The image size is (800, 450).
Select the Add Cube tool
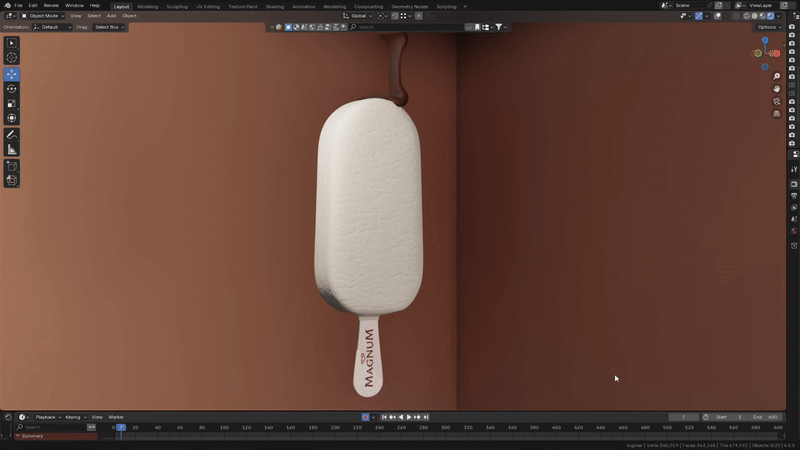click(12, 166)
